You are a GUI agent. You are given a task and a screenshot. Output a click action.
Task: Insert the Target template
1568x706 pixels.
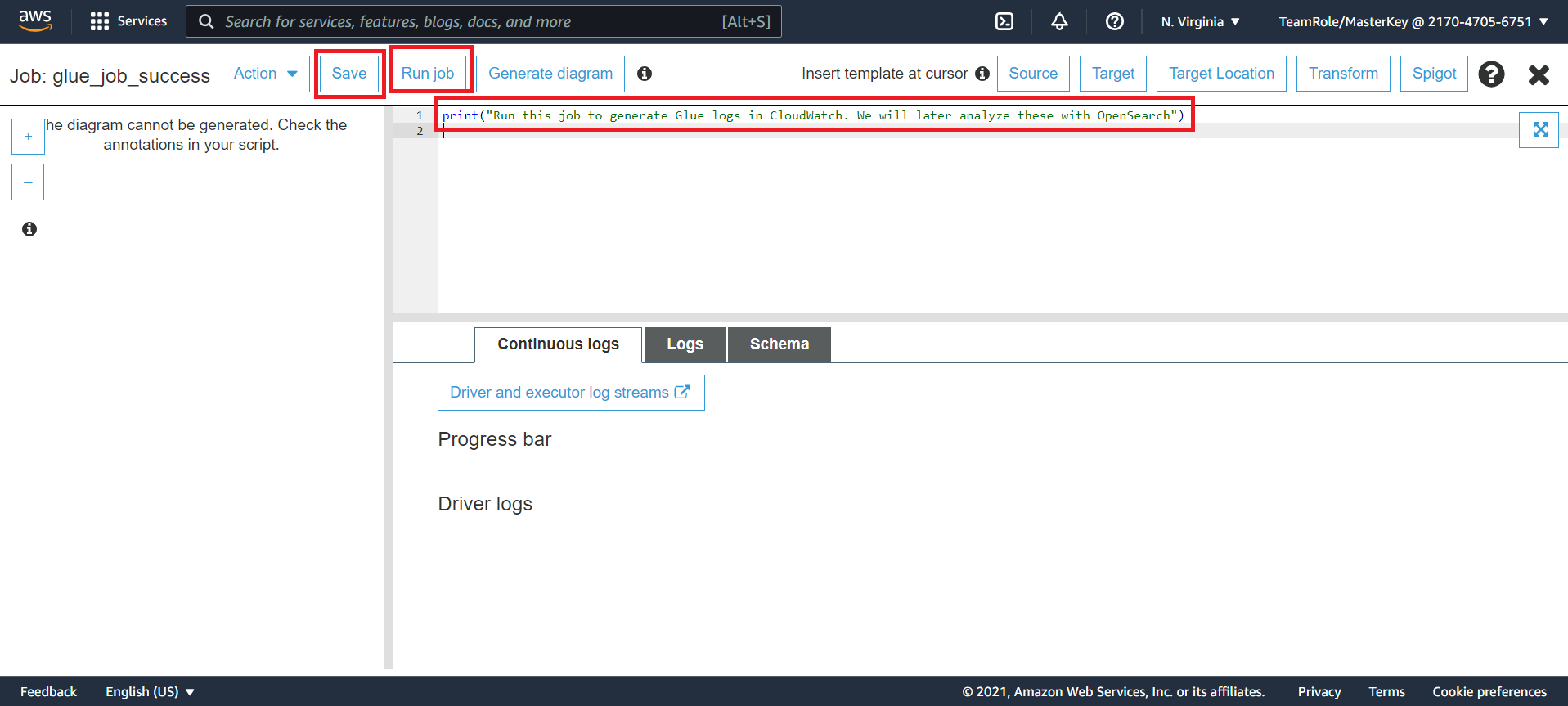click(1113, 74)
